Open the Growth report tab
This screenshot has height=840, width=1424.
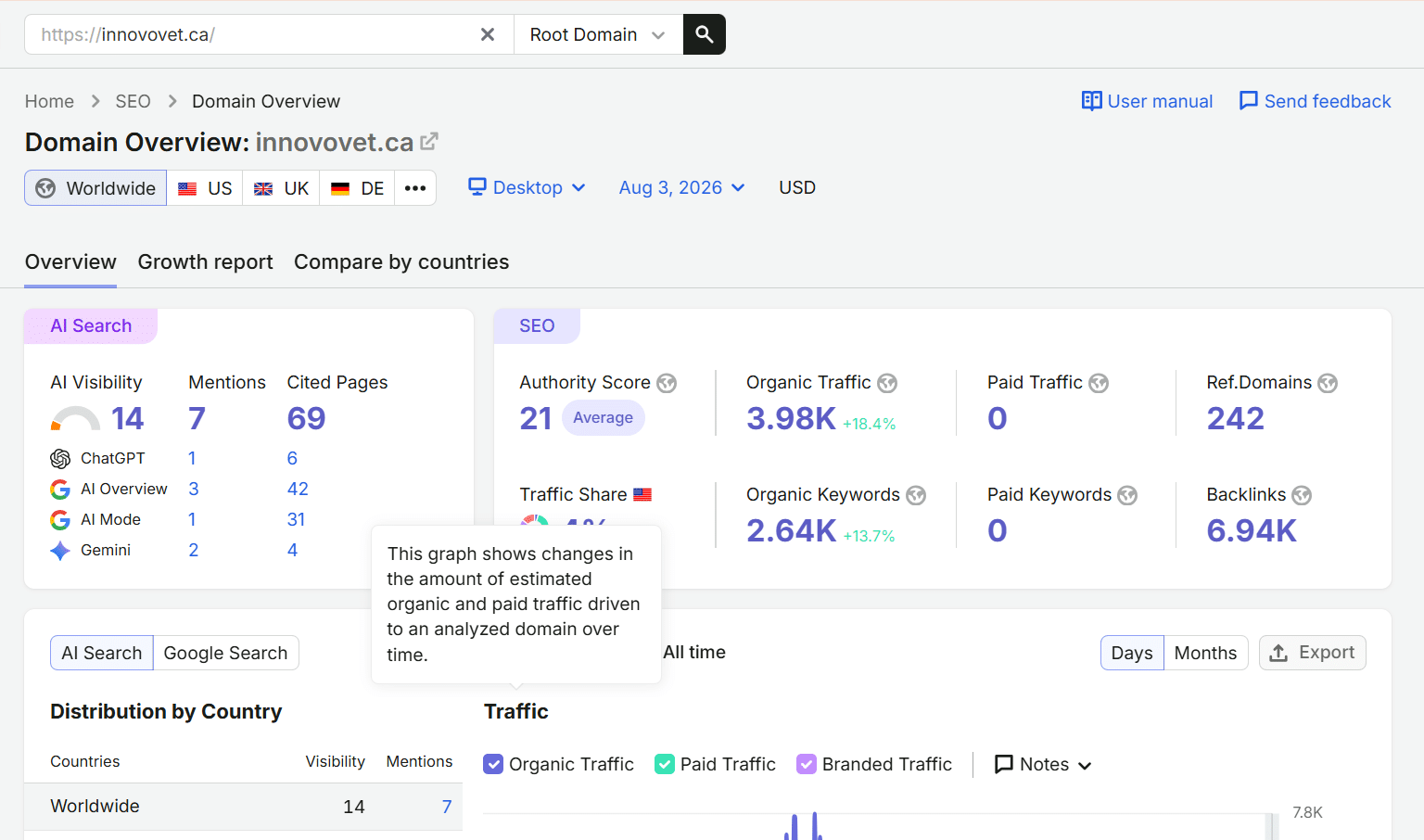click(x=205, y=261)
